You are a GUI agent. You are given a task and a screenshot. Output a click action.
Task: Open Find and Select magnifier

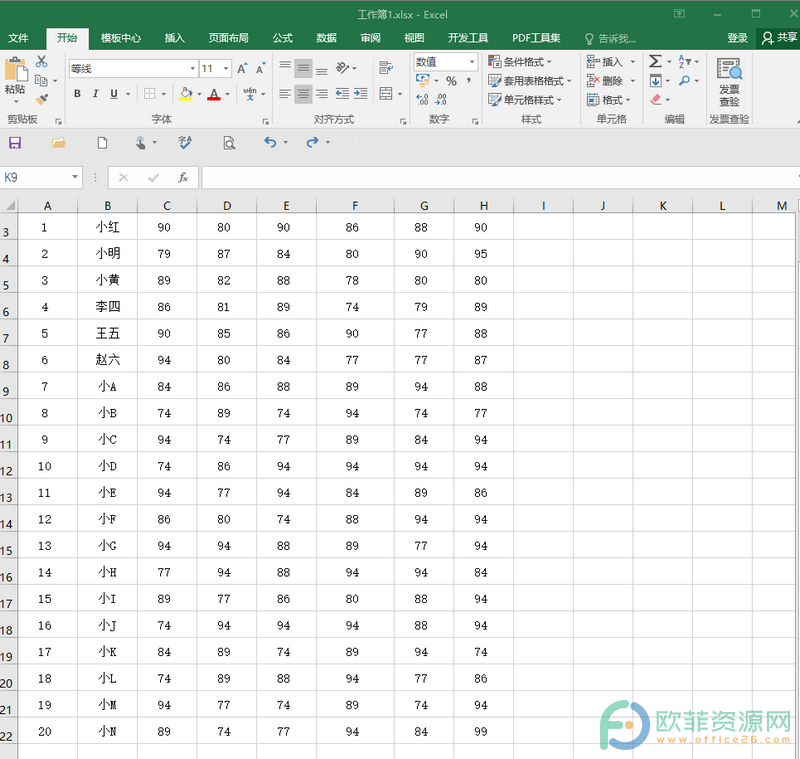pyautogui.click(x=685, y=81)
